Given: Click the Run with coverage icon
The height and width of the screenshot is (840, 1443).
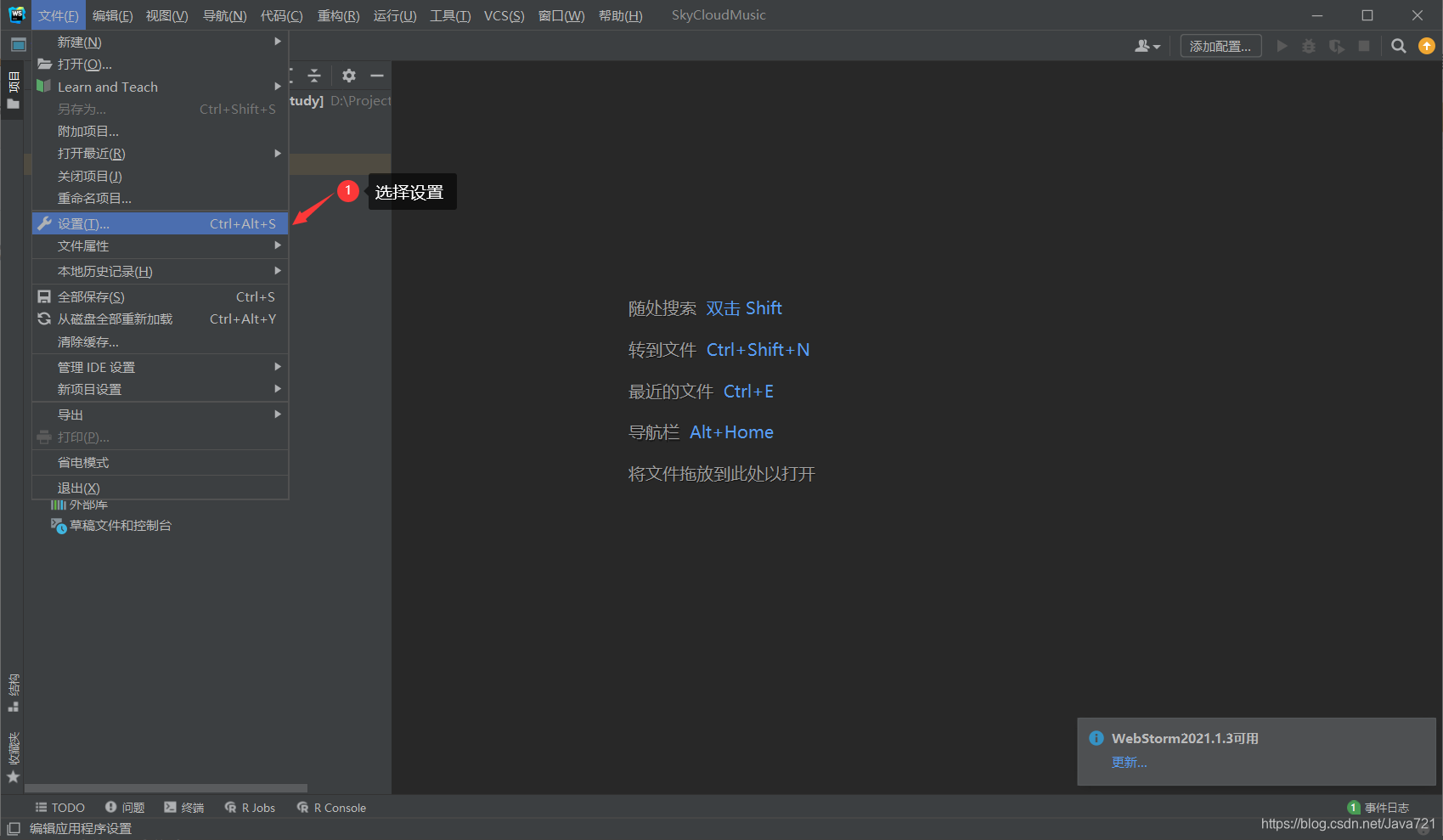Looking at the screenshot, I should click(x=1337, y=47).
